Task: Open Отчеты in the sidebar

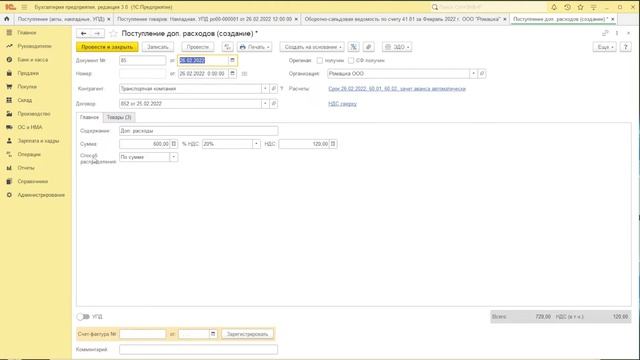Action: click(x=26, y=168)
